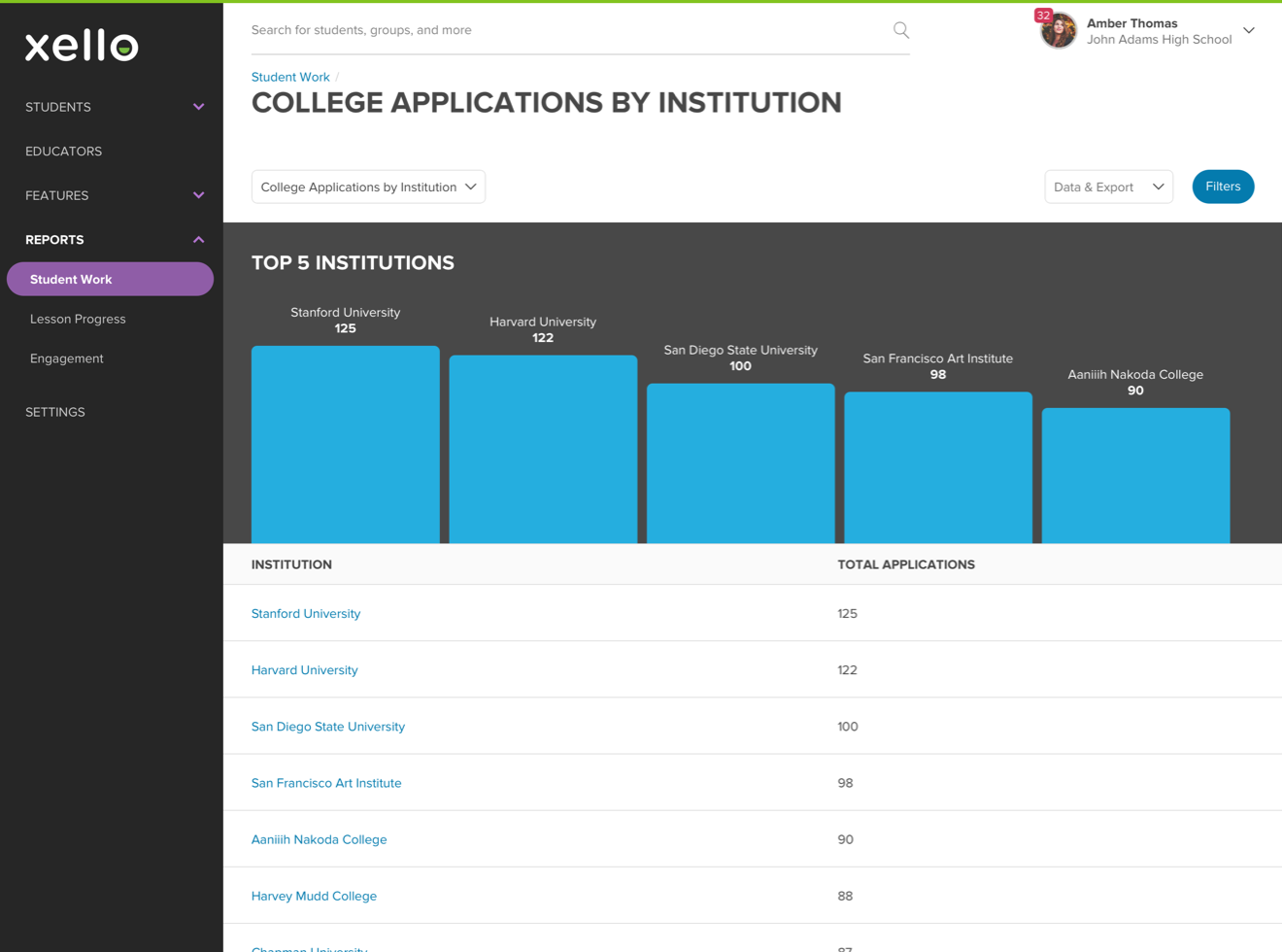Collapse the Reports sidebar section
This screenshot has height=952, width=1282.
click(x=198, y=240)
